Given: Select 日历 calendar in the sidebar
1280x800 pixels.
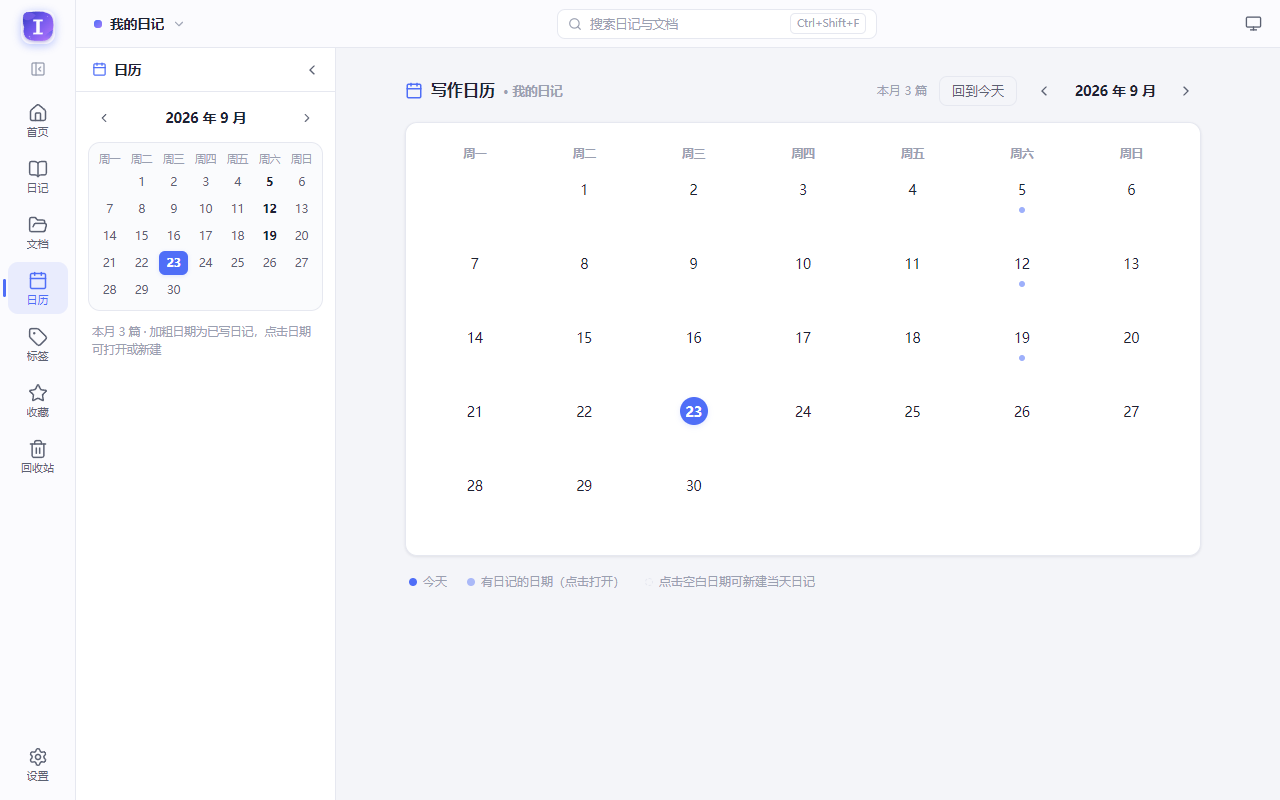Looking at the screenshot, I should [x=38, y=288].
